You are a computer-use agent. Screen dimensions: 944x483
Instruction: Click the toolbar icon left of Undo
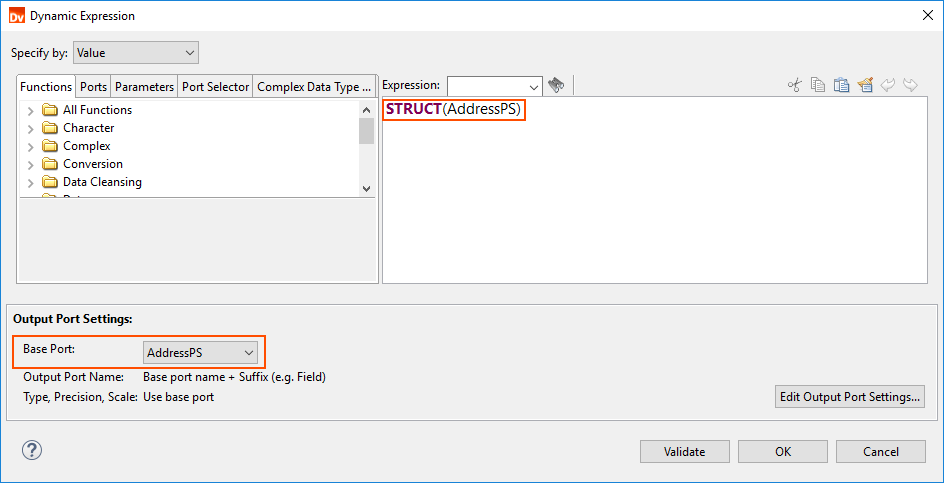click(865, 86)
